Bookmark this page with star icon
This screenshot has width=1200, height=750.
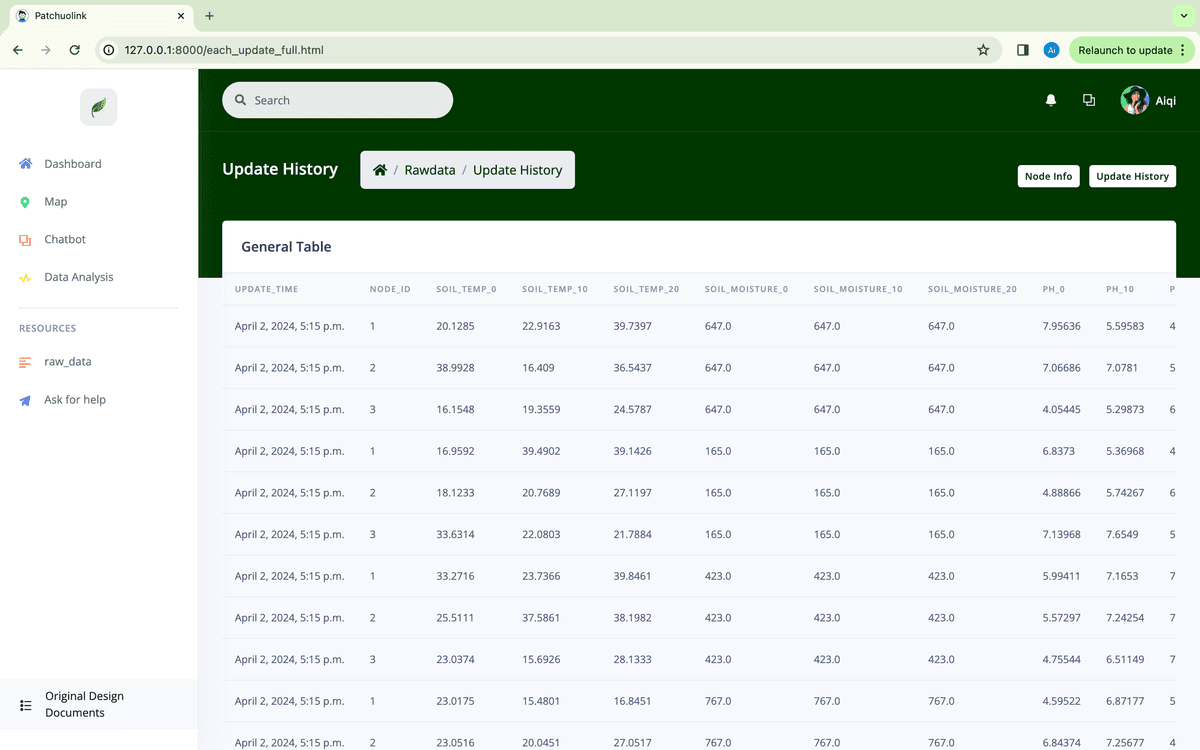tap(983, 50)
